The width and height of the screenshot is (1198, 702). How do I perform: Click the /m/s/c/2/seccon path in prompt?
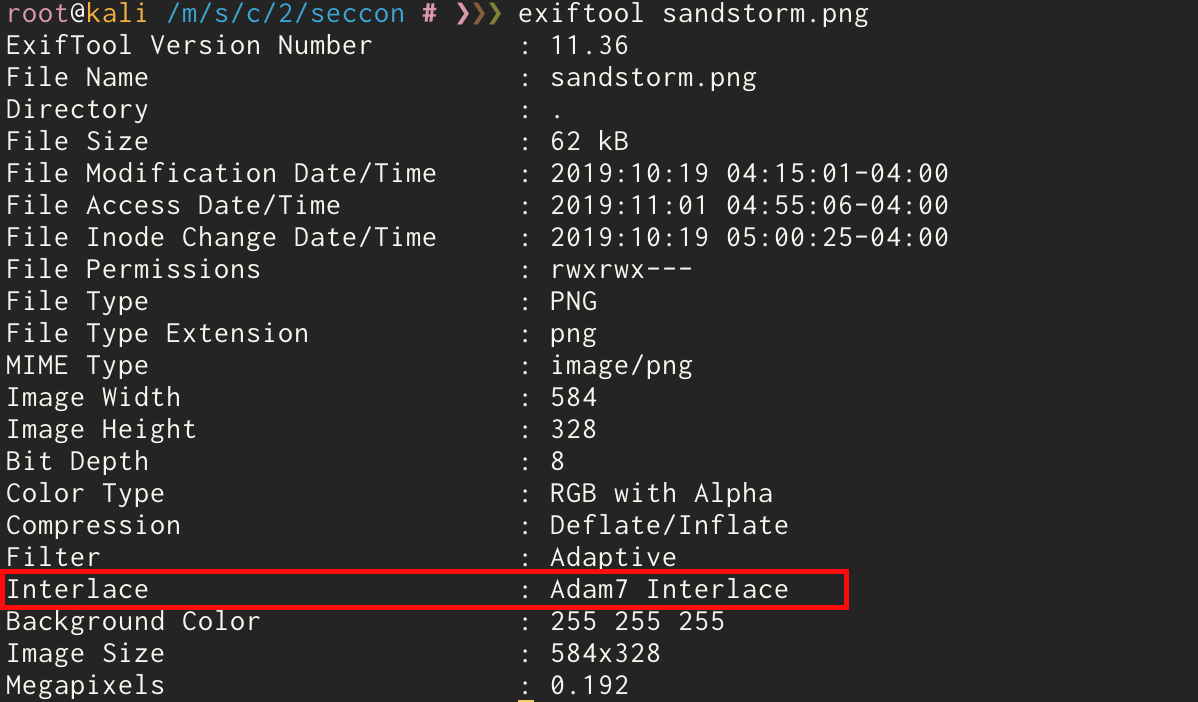point(287,14)
